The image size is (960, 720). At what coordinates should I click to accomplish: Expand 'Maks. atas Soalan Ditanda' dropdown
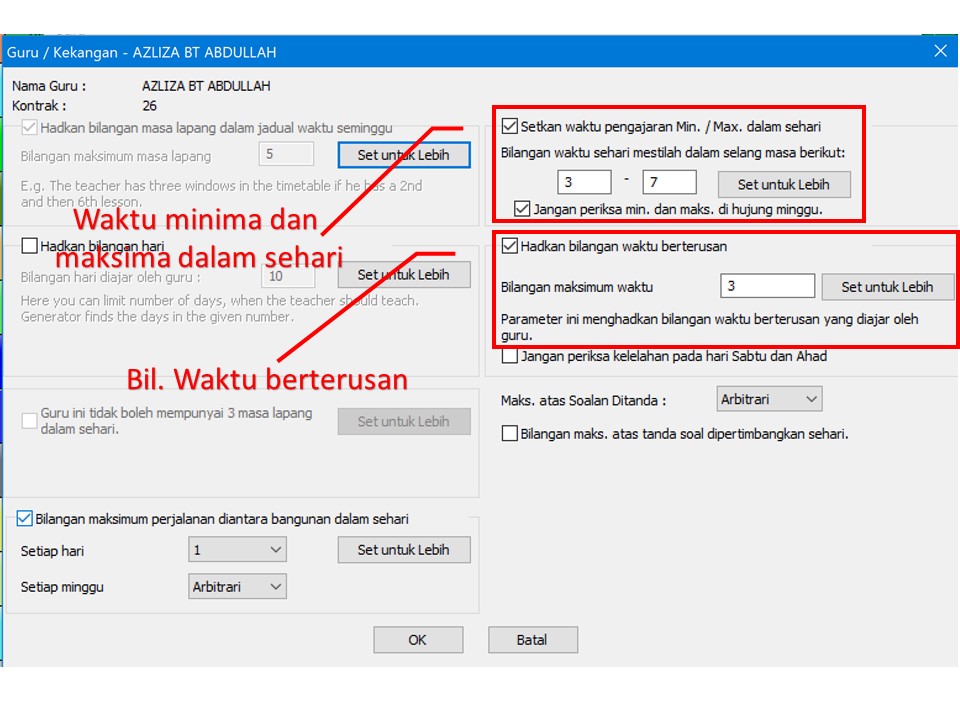[769, 400]
